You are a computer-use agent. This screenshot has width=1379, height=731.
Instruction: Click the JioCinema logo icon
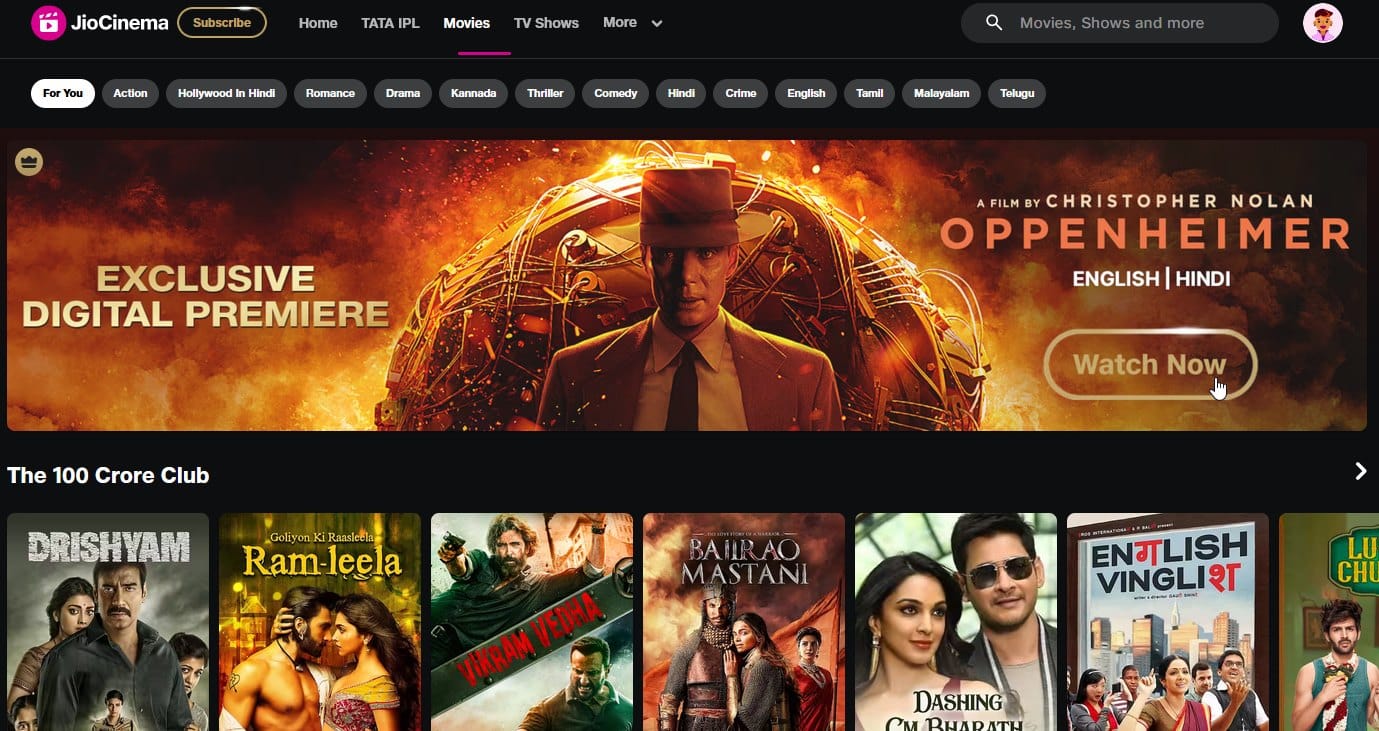(48, 23)
